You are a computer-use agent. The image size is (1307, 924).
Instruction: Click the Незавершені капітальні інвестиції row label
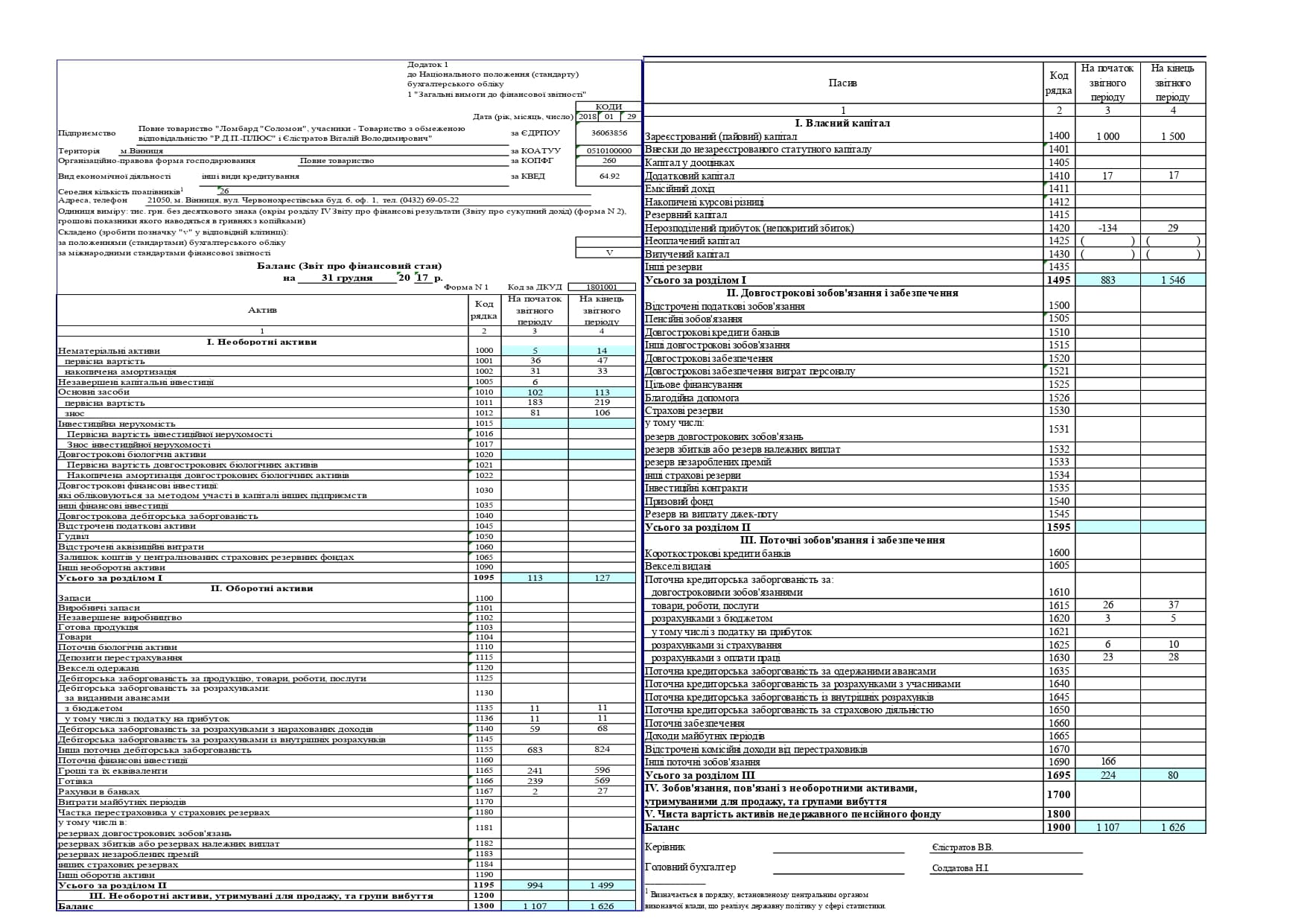(136, 382)
